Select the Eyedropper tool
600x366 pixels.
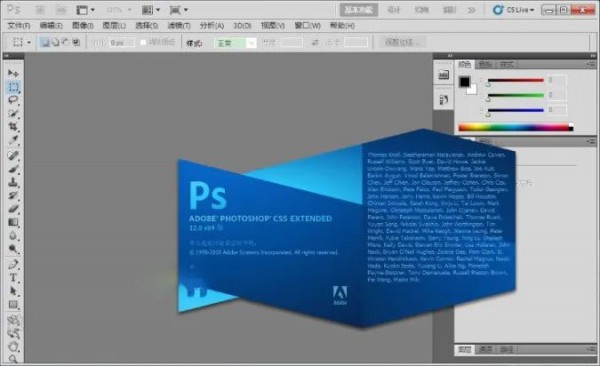pyautogui.click(x=13, y=140)
